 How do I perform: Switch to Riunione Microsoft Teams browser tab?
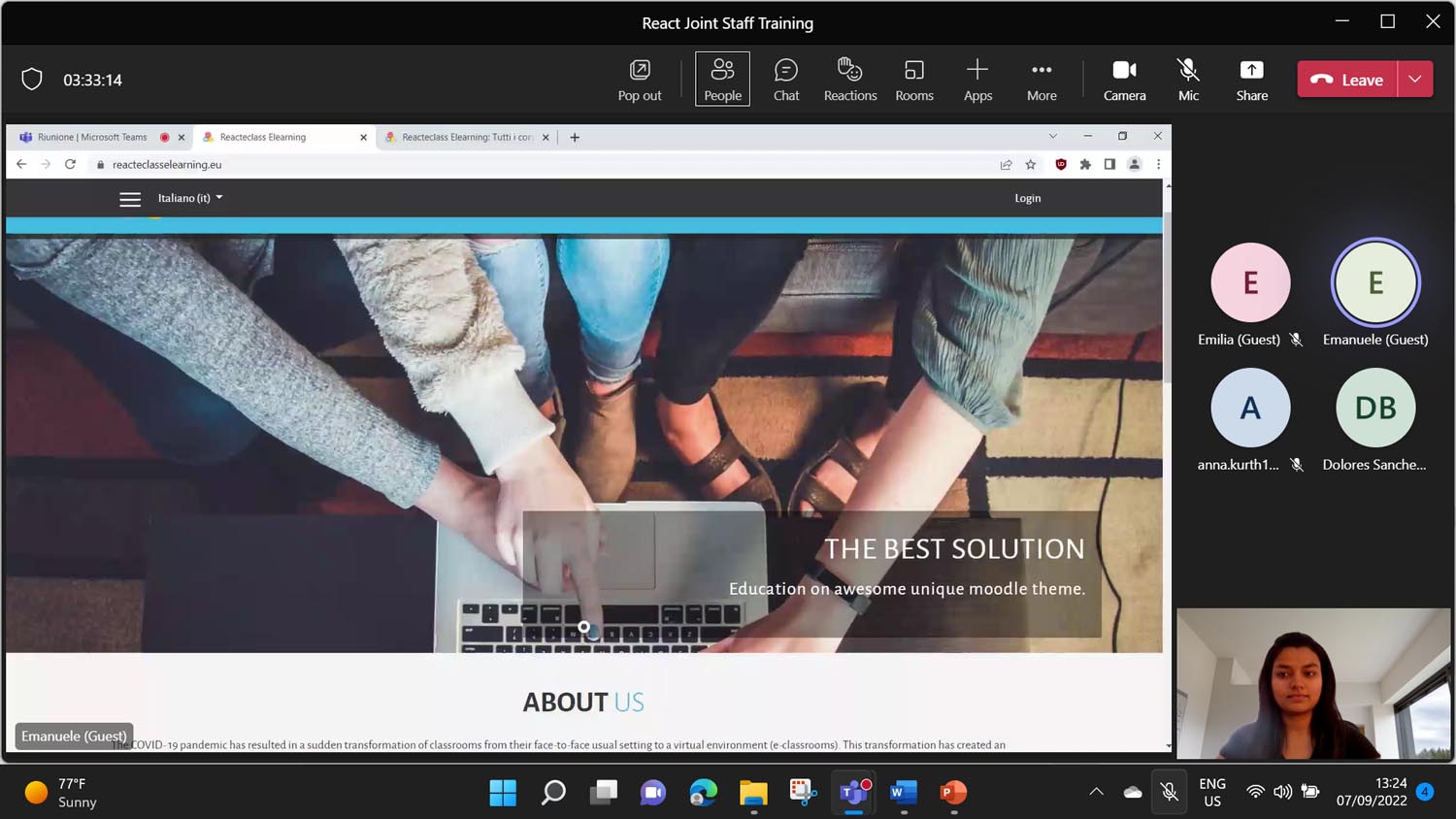[92, 137]
